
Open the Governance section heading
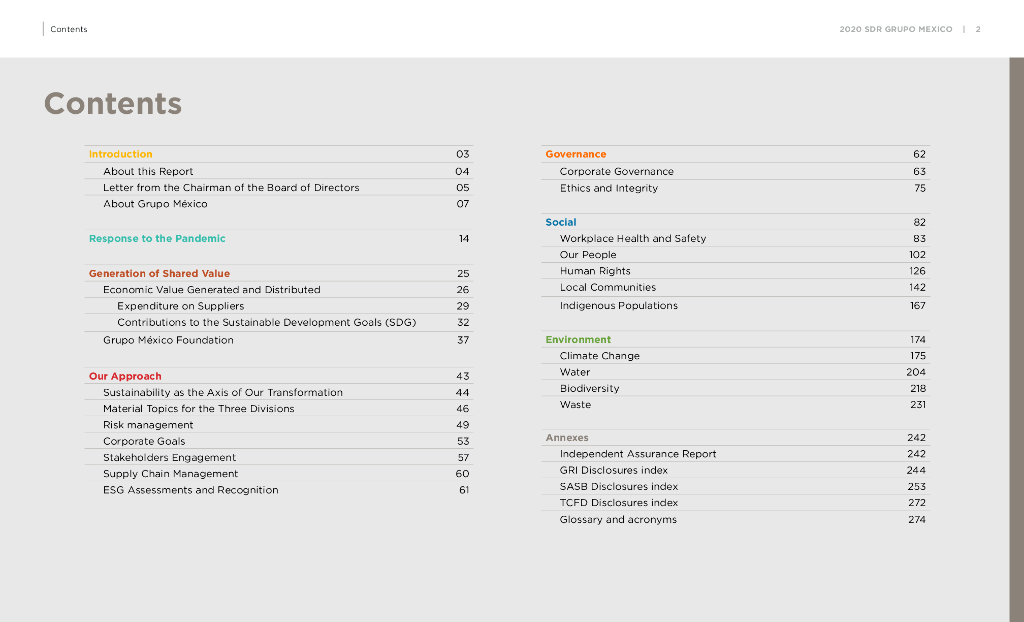click(575, 154)
